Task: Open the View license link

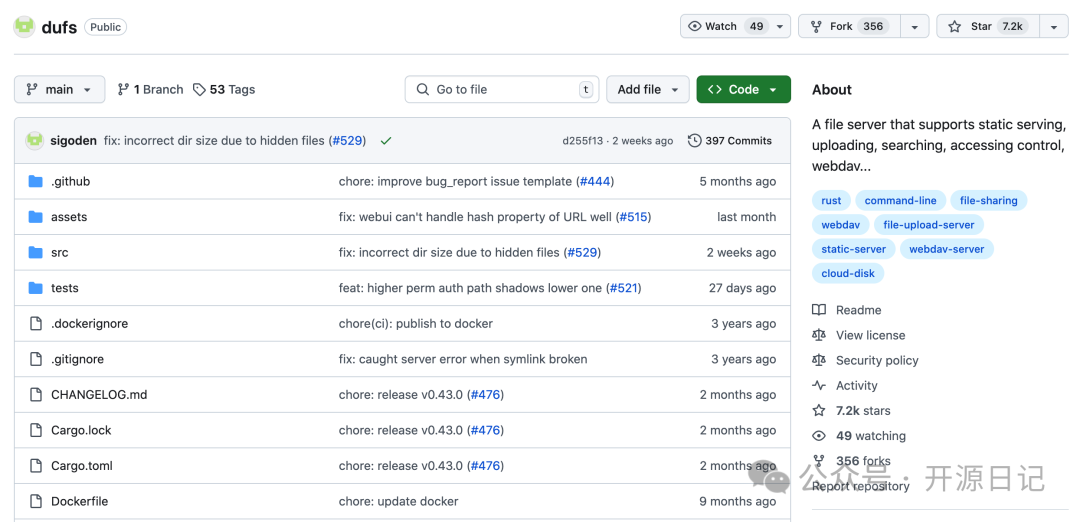Action: 870,335
